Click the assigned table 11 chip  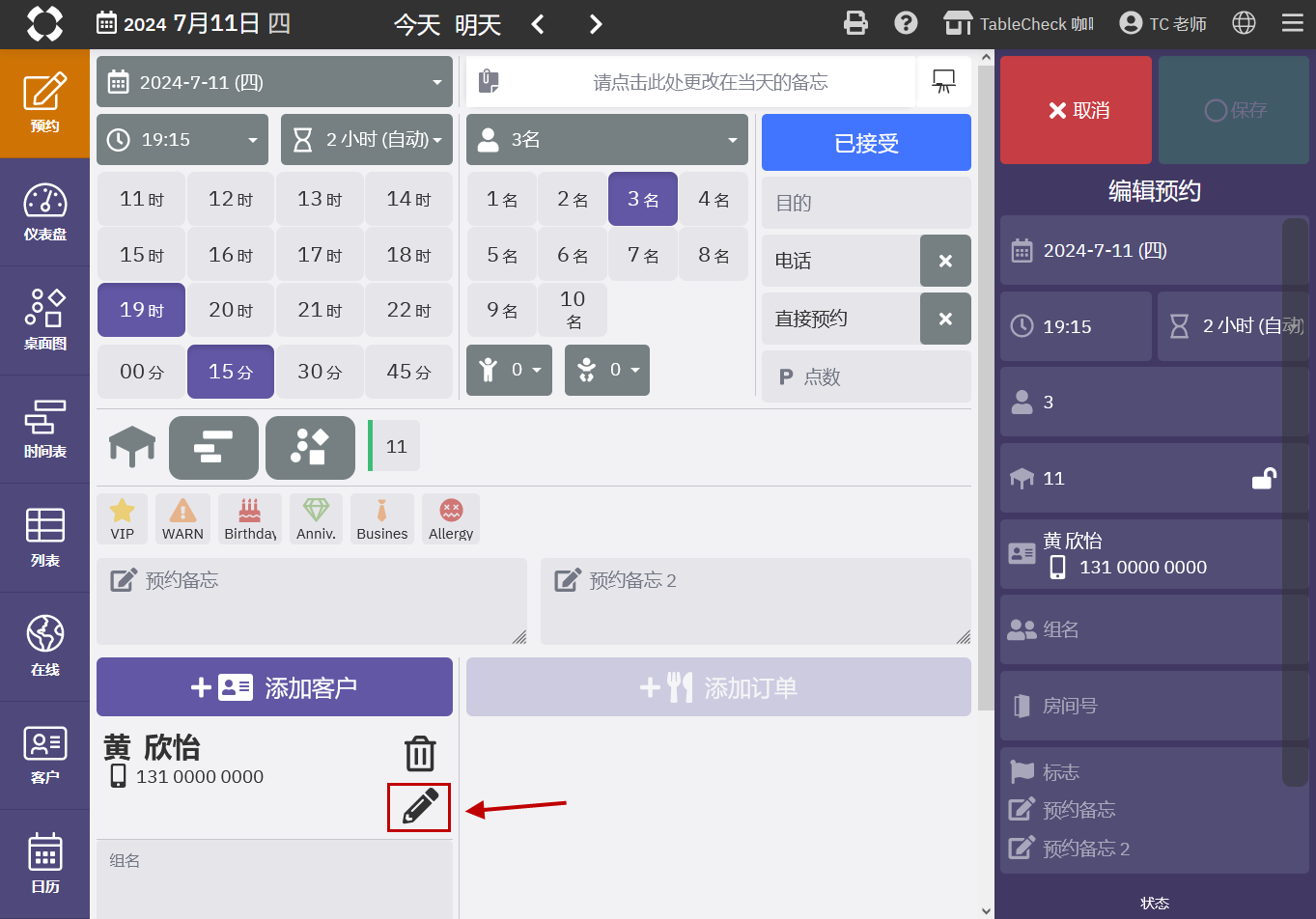tap(396, 446)
